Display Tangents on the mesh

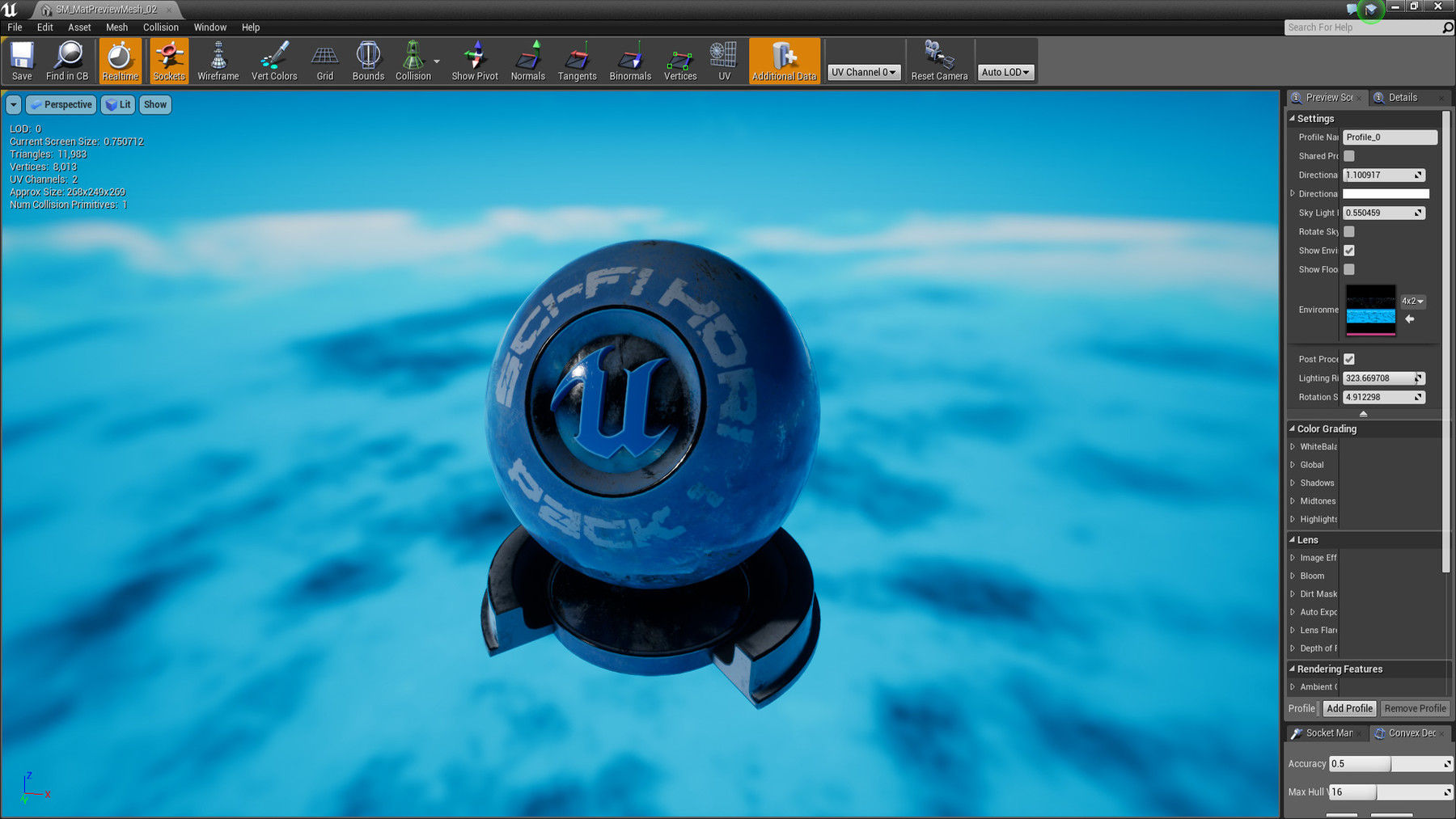coord(578,61)
